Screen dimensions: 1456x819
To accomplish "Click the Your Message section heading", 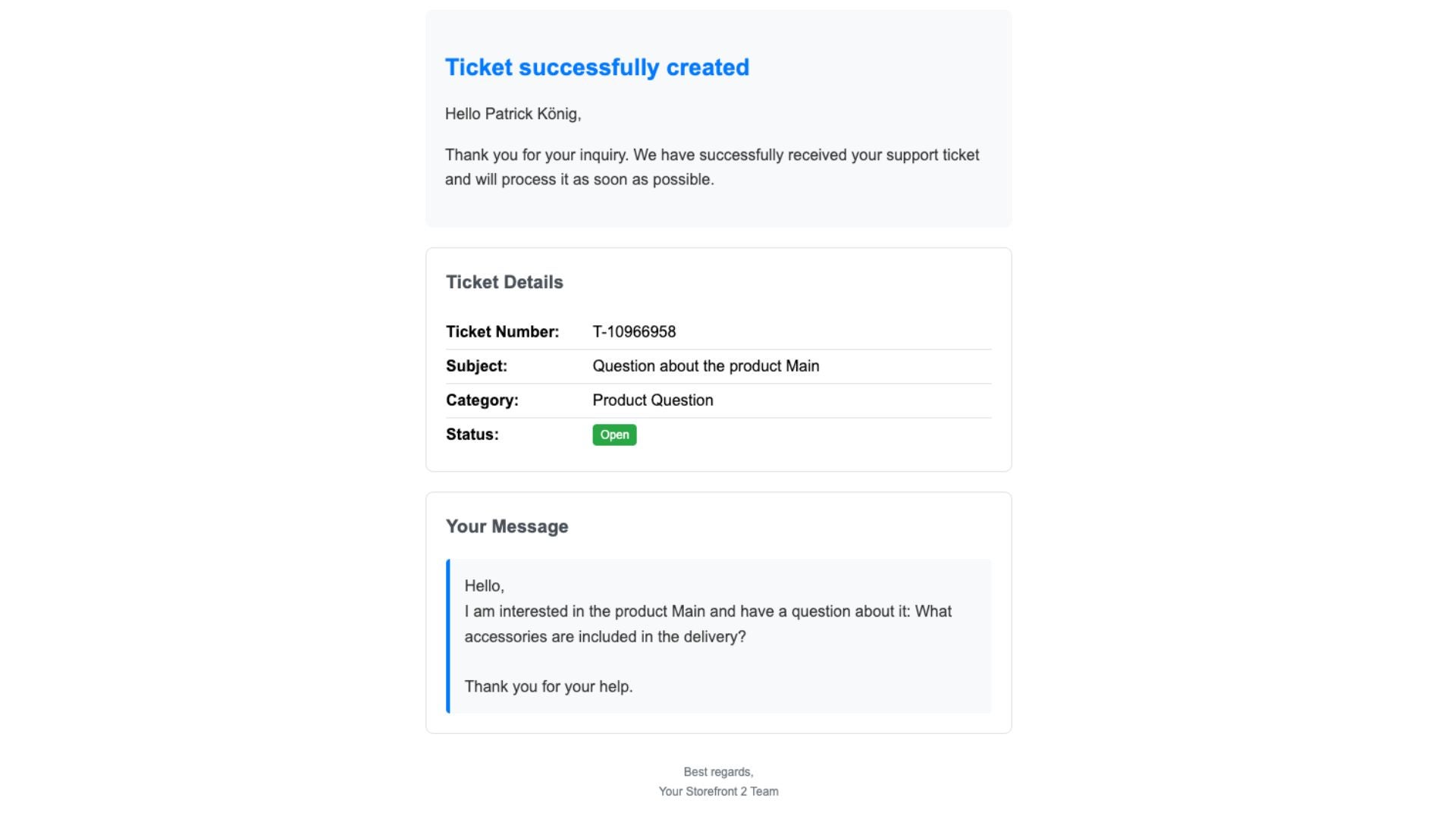I will tap(507, 526).
